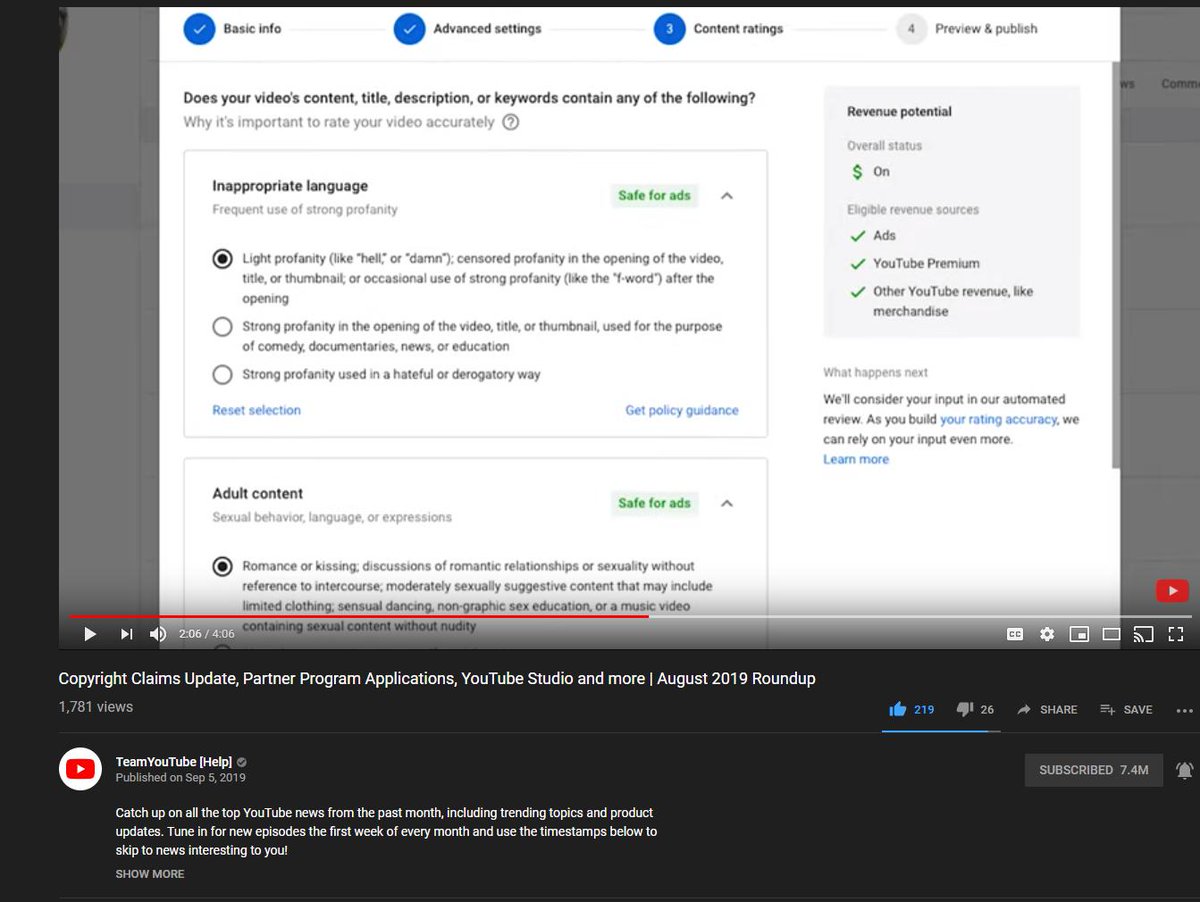Click the 1,781 views count
Viewport: 1200px width, 902px height.
[96, 707]
